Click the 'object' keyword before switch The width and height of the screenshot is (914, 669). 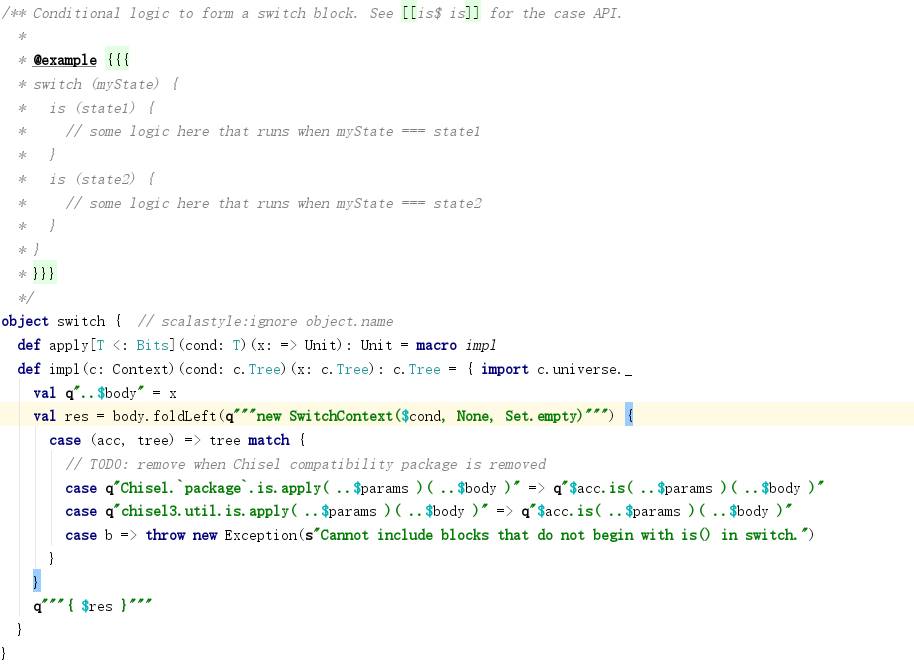pyautogui.click(x=25, y=321)
